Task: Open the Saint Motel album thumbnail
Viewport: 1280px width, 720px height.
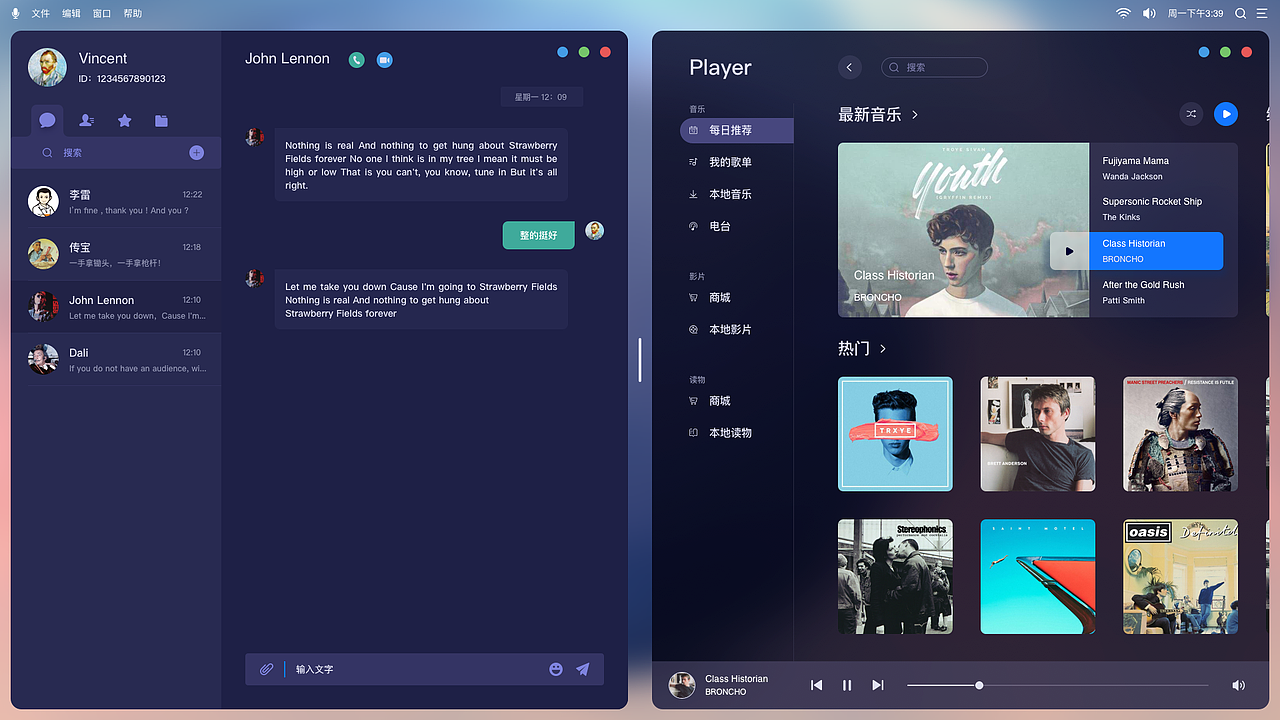Action: 1038,577
